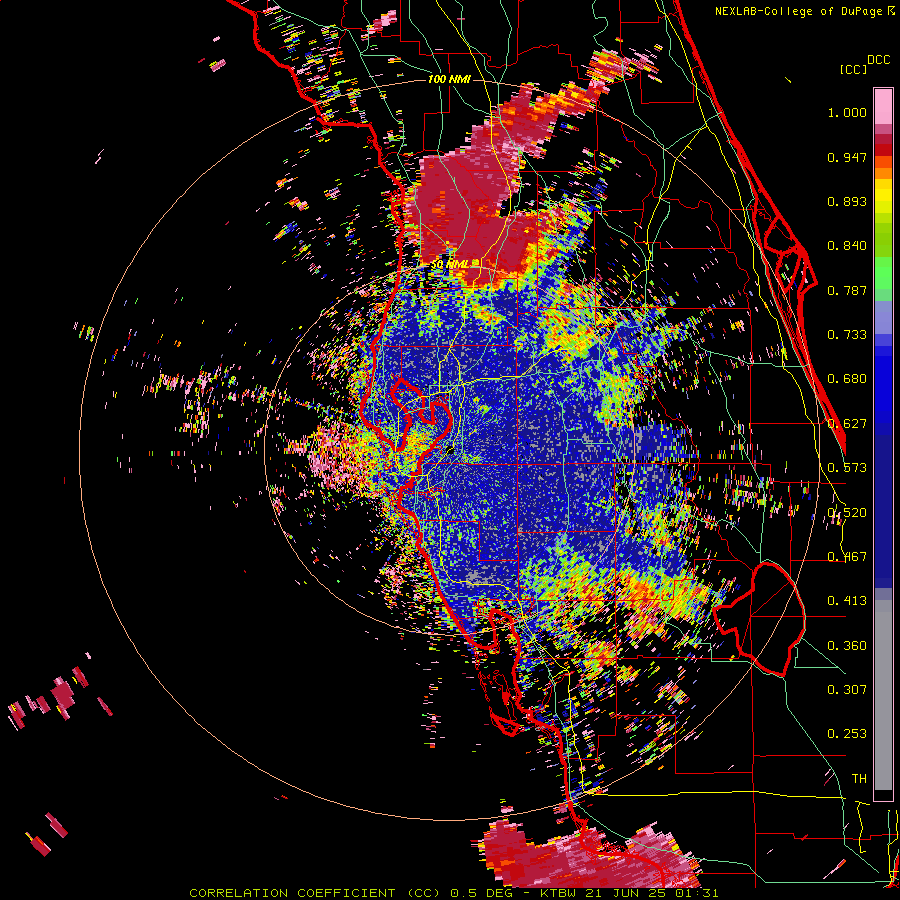
Task: Select the 0.733 scale value
Action: (x=847, y=335)
